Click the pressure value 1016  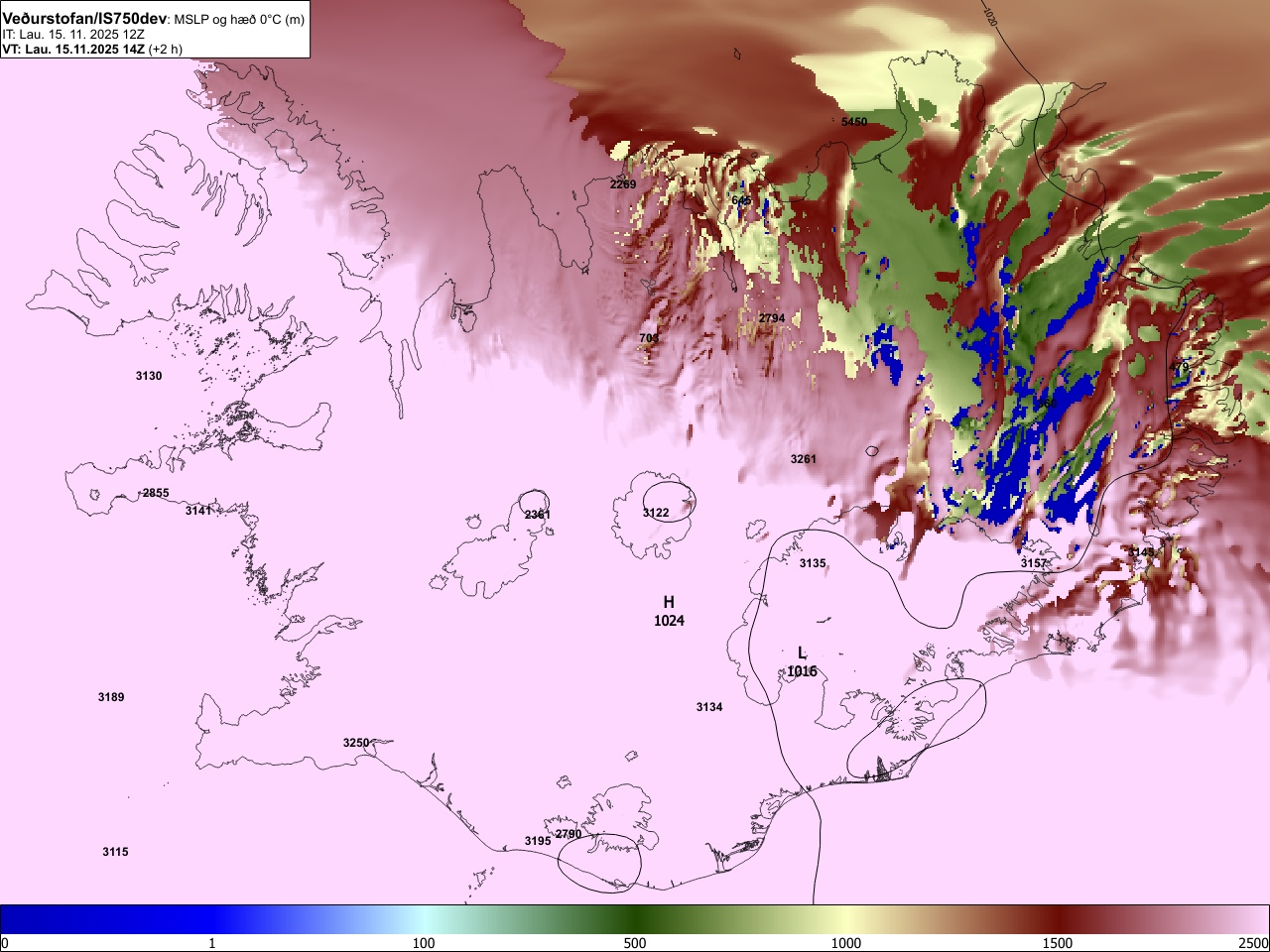point(802,671)
